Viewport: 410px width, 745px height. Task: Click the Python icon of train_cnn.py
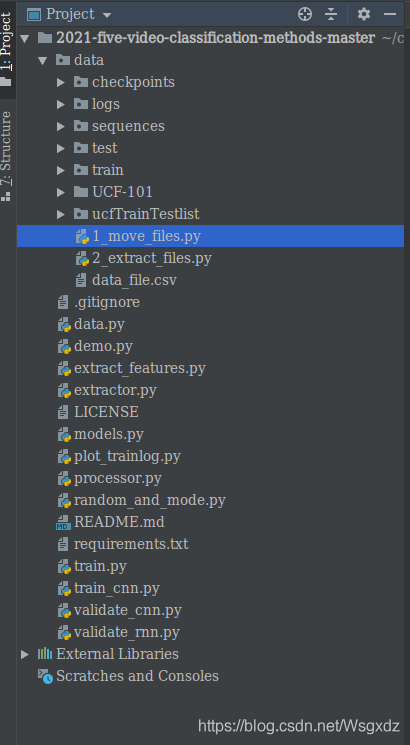[64, 589]
